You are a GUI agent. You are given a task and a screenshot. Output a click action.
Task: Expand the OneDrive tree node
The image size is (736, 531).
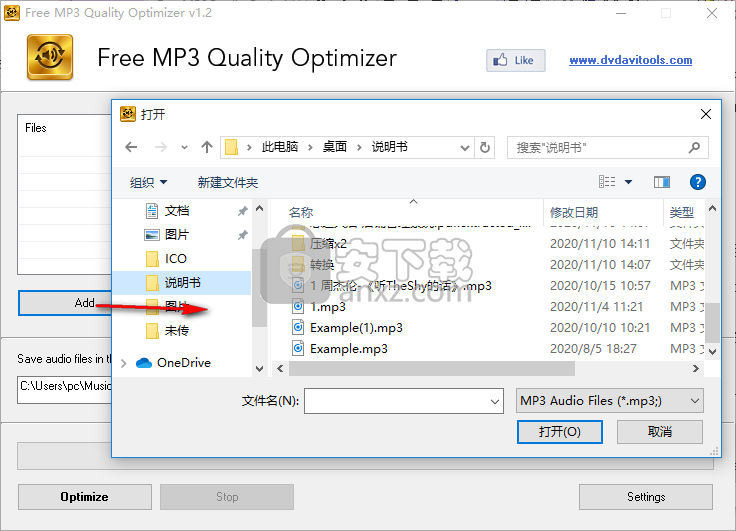(x=124, y=363)
